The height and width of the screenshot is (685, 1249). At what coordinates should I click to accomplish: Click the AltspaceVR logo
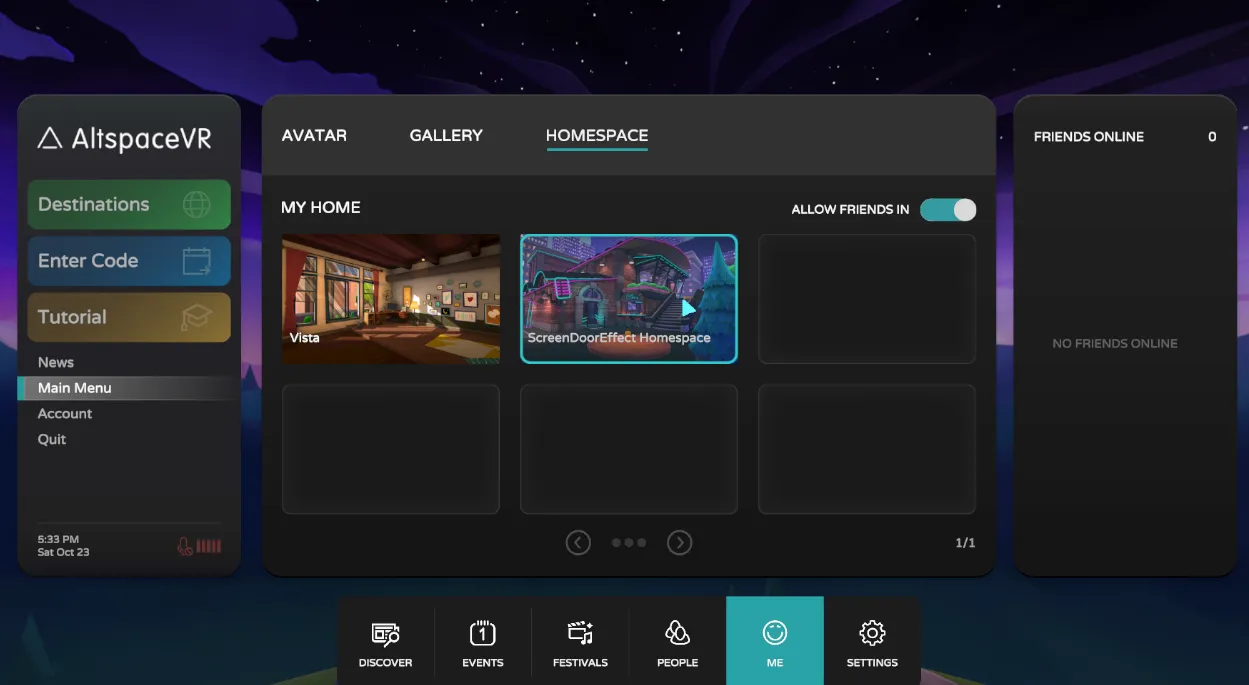(124, 138)
